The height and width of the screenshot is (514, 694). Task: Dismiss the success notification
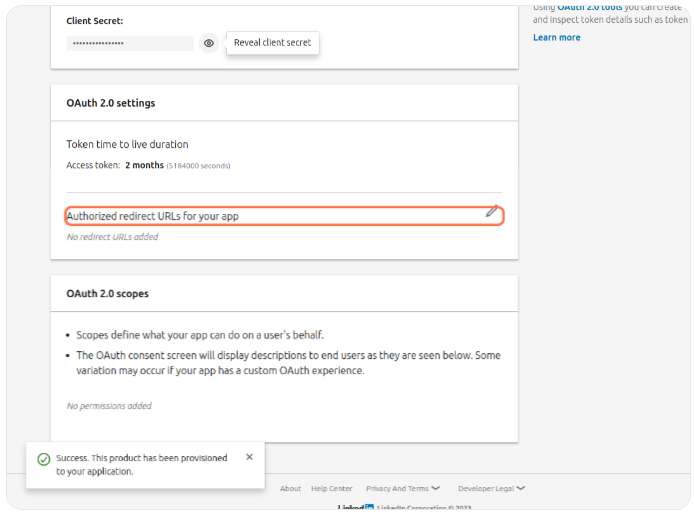tap(250, 457)
